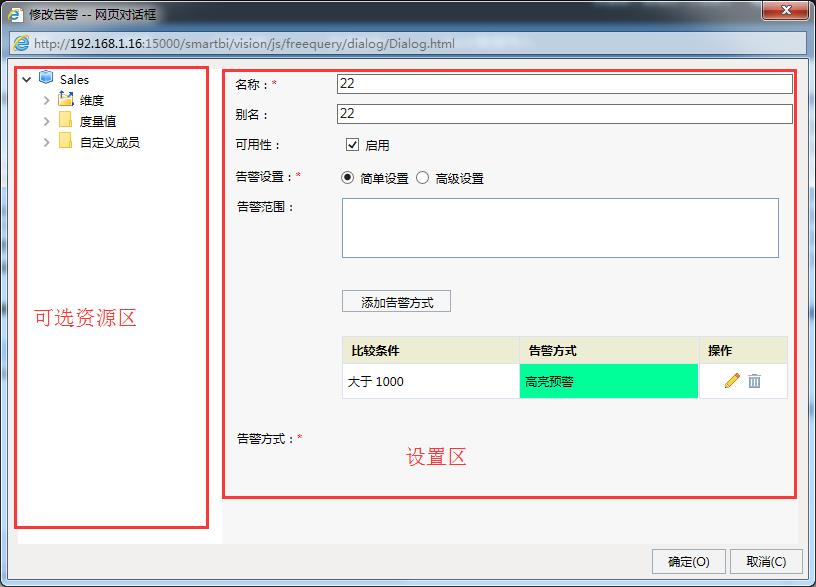Image resolution: width=816 pixels, height=587 pixels.
Task: Select the 自定义成员 tree item
Action: (x=110, y=142)
